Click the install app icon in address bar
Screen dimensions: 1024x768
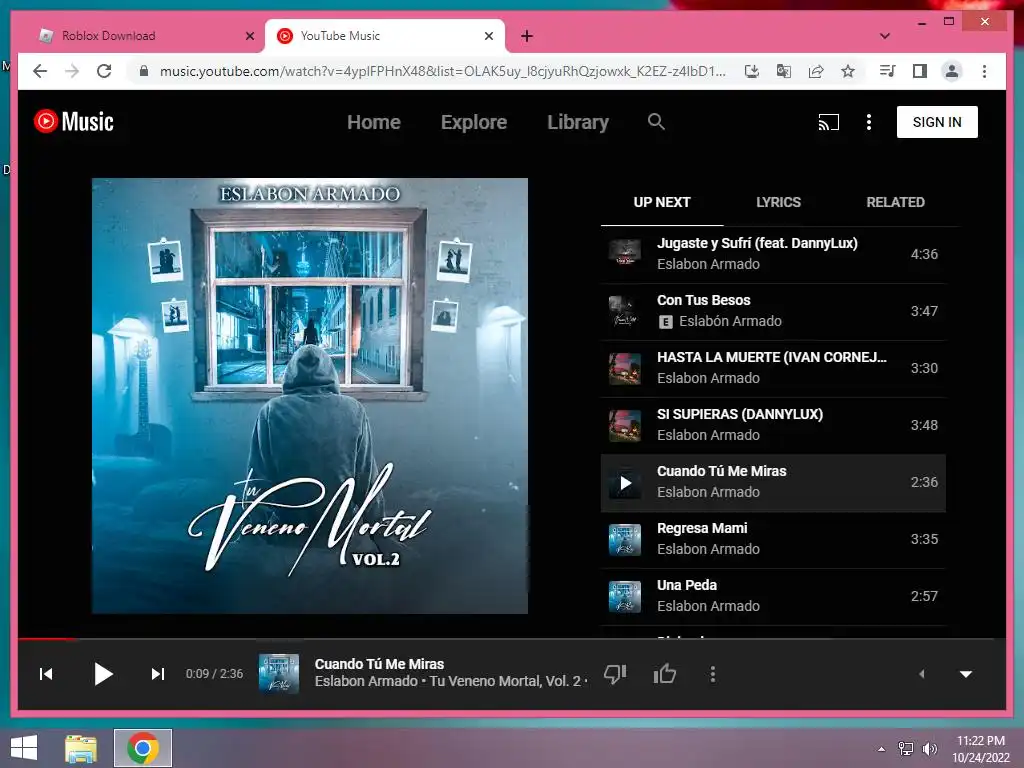click(752, 71)
